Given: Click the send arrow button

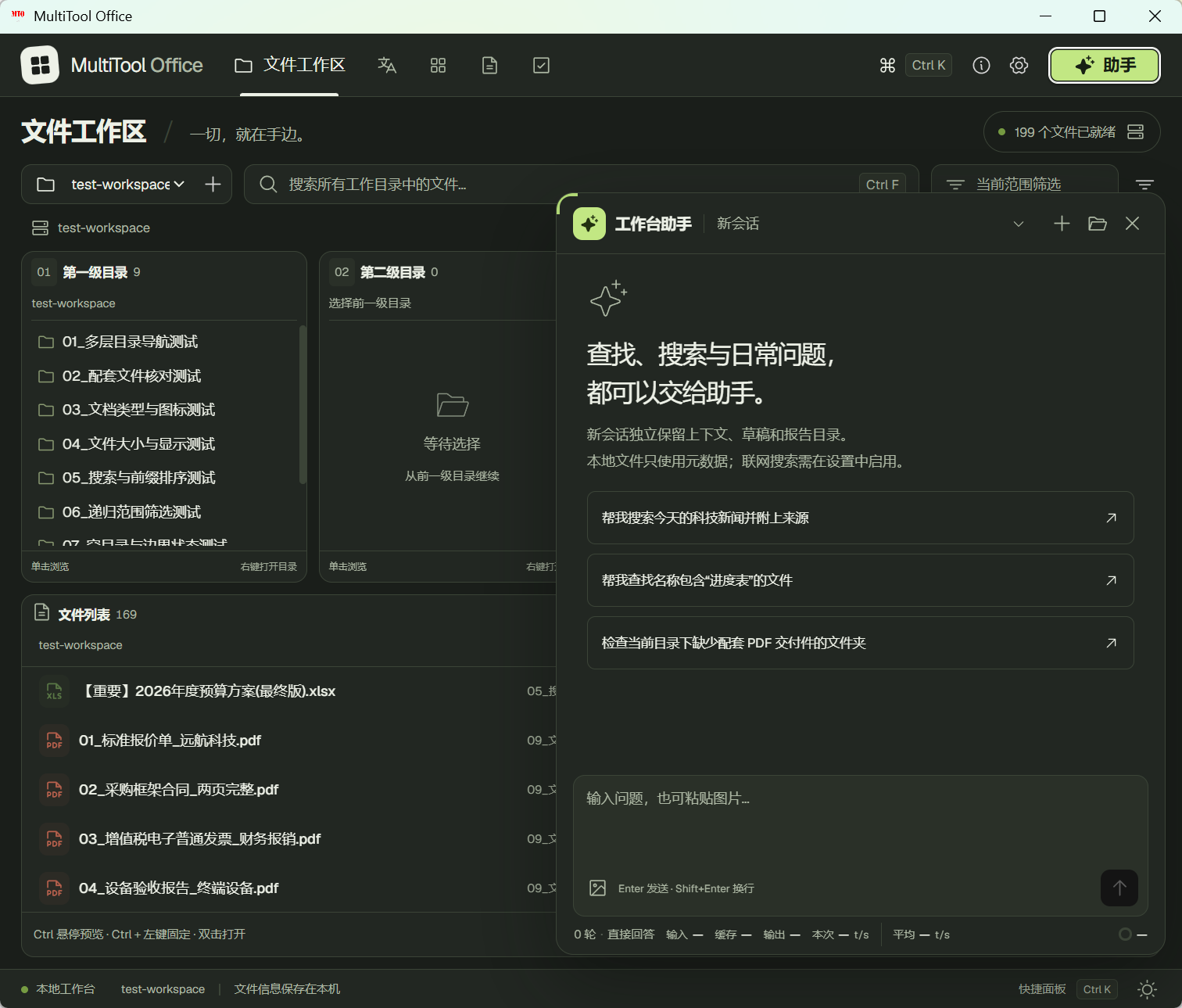Looking at the screenshot, I should pyautogui.click(x=1119, y=888).
